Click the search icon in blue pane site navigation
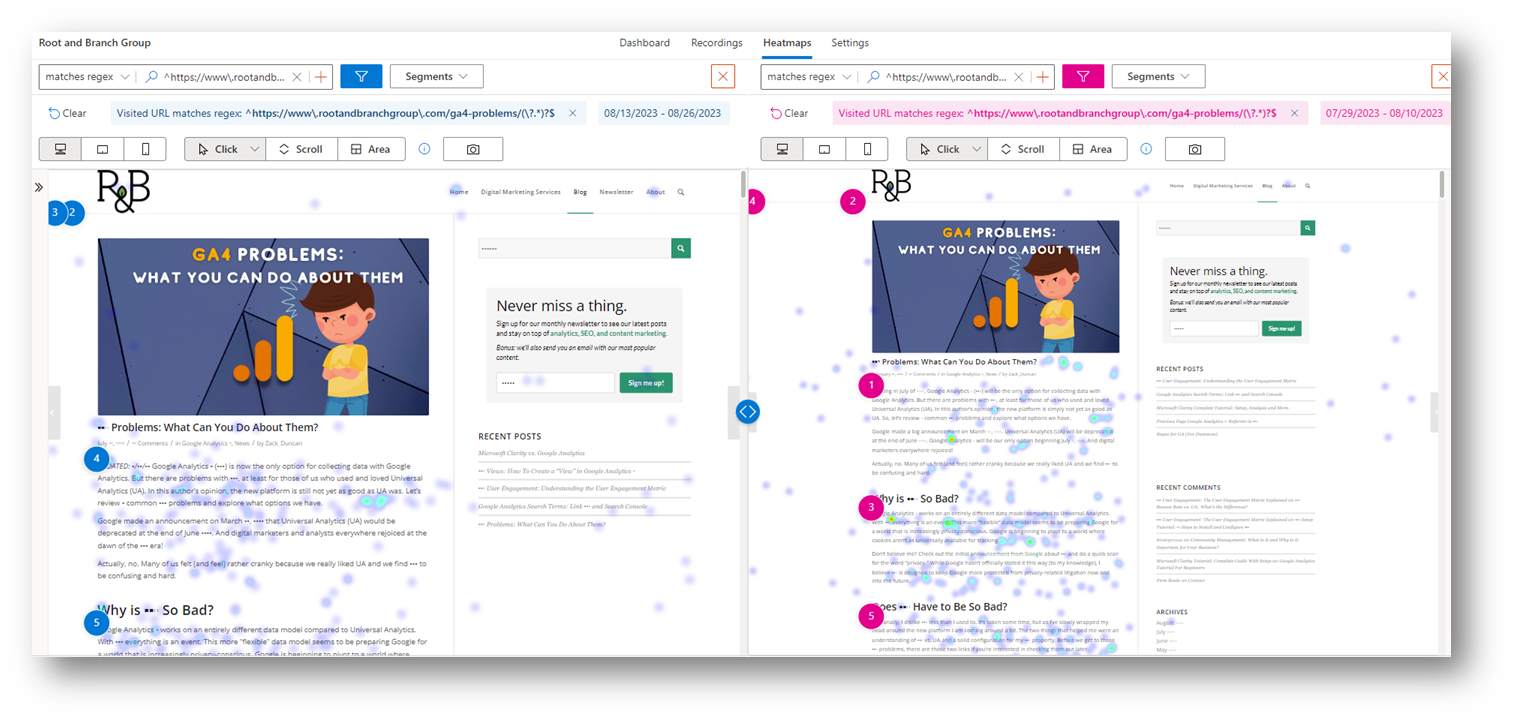Viewport: 1516px width, 722px height. click(x=681, y=191)
